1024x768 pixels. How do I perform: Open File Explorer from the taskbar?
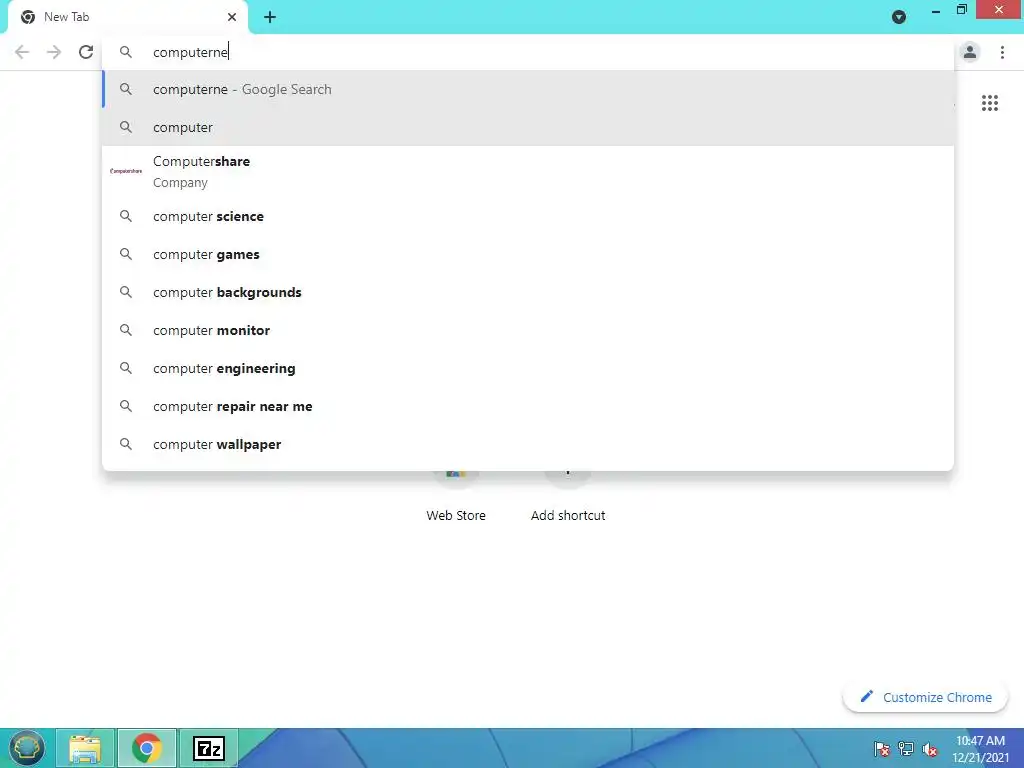coord(85,748)
